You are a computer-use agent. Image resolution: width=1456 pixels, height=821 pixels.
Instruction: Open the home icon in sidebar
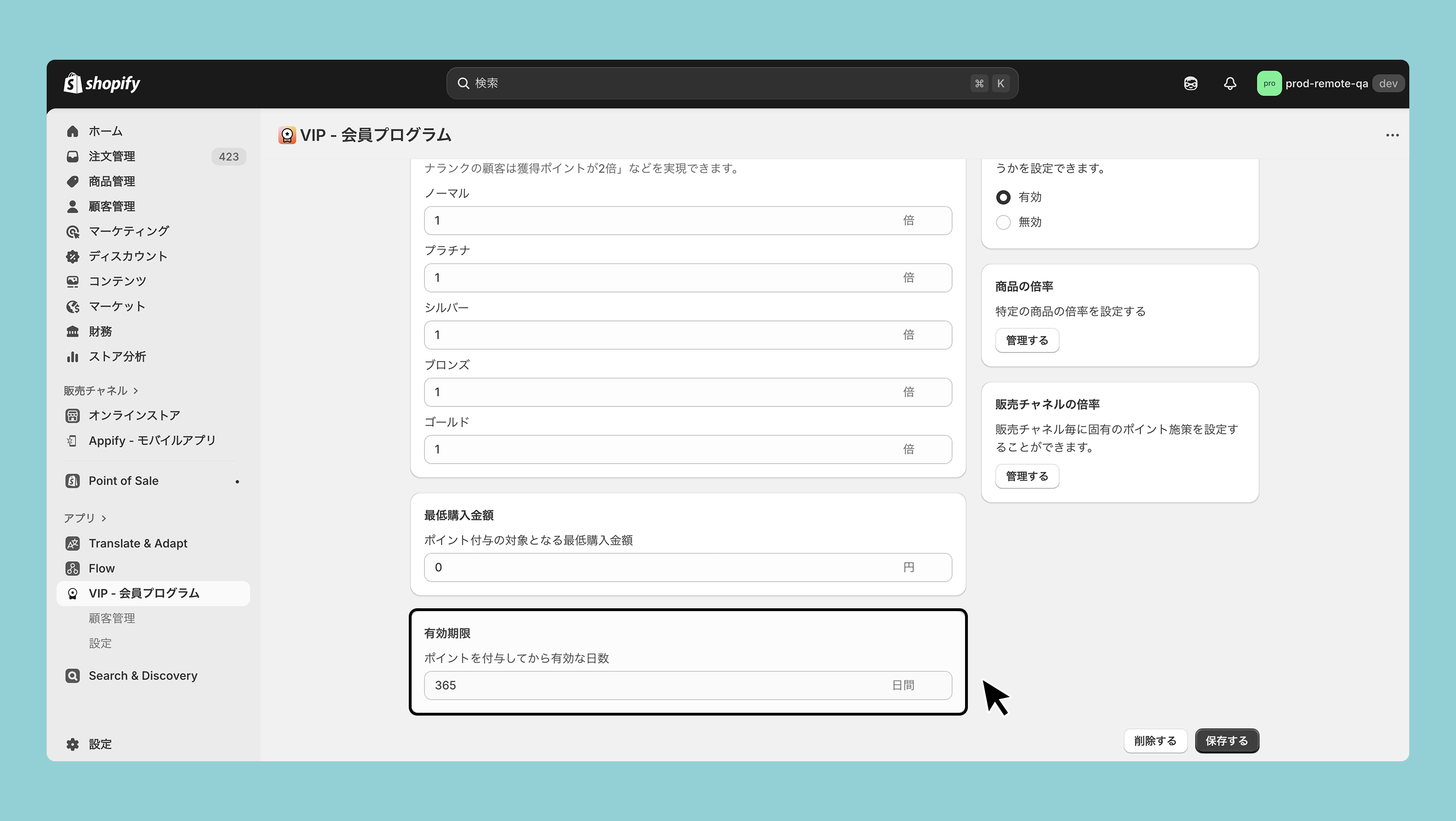tap(72, 131)
